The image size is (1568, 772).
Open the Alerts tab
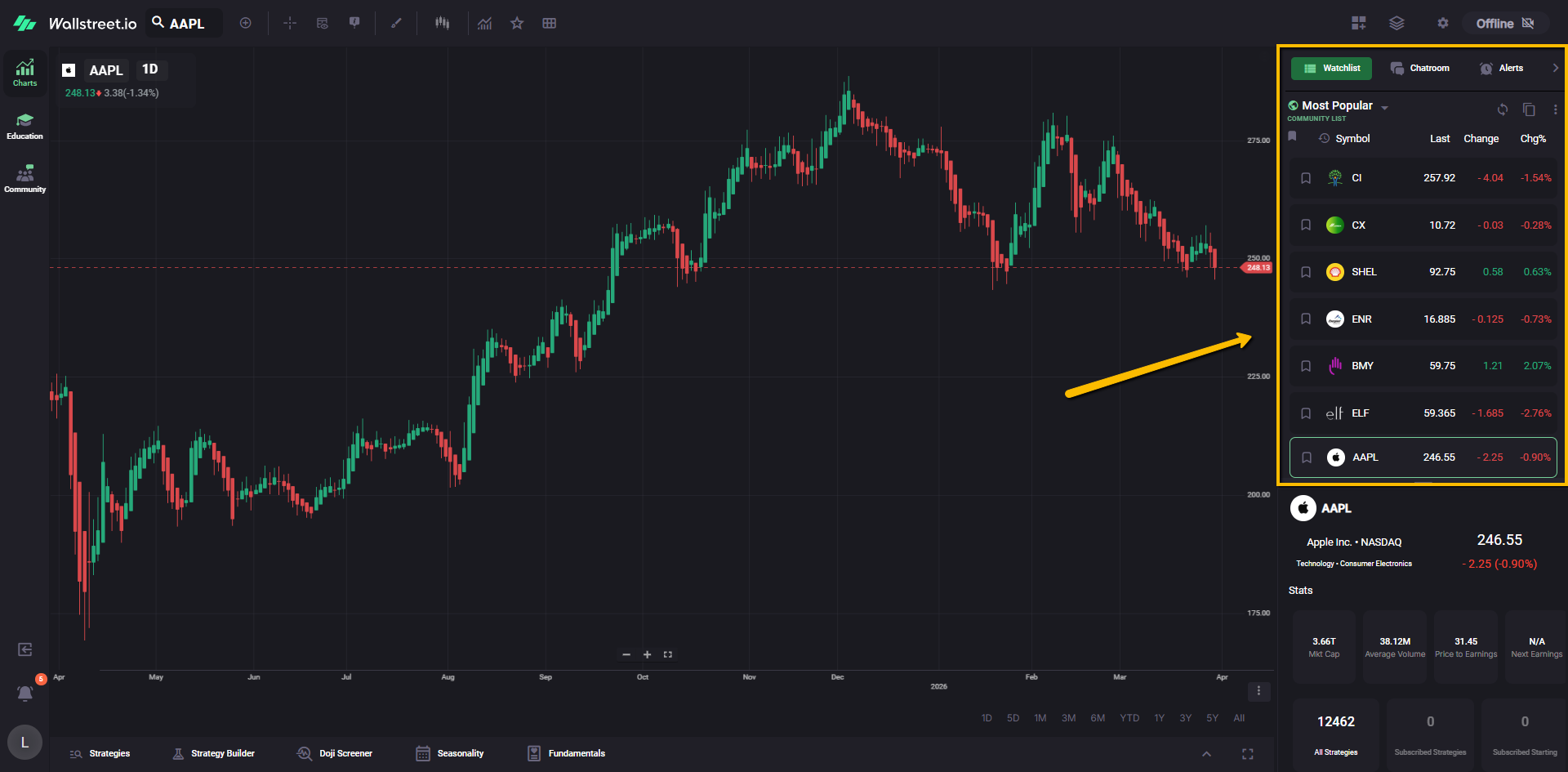click(1501, 69)
